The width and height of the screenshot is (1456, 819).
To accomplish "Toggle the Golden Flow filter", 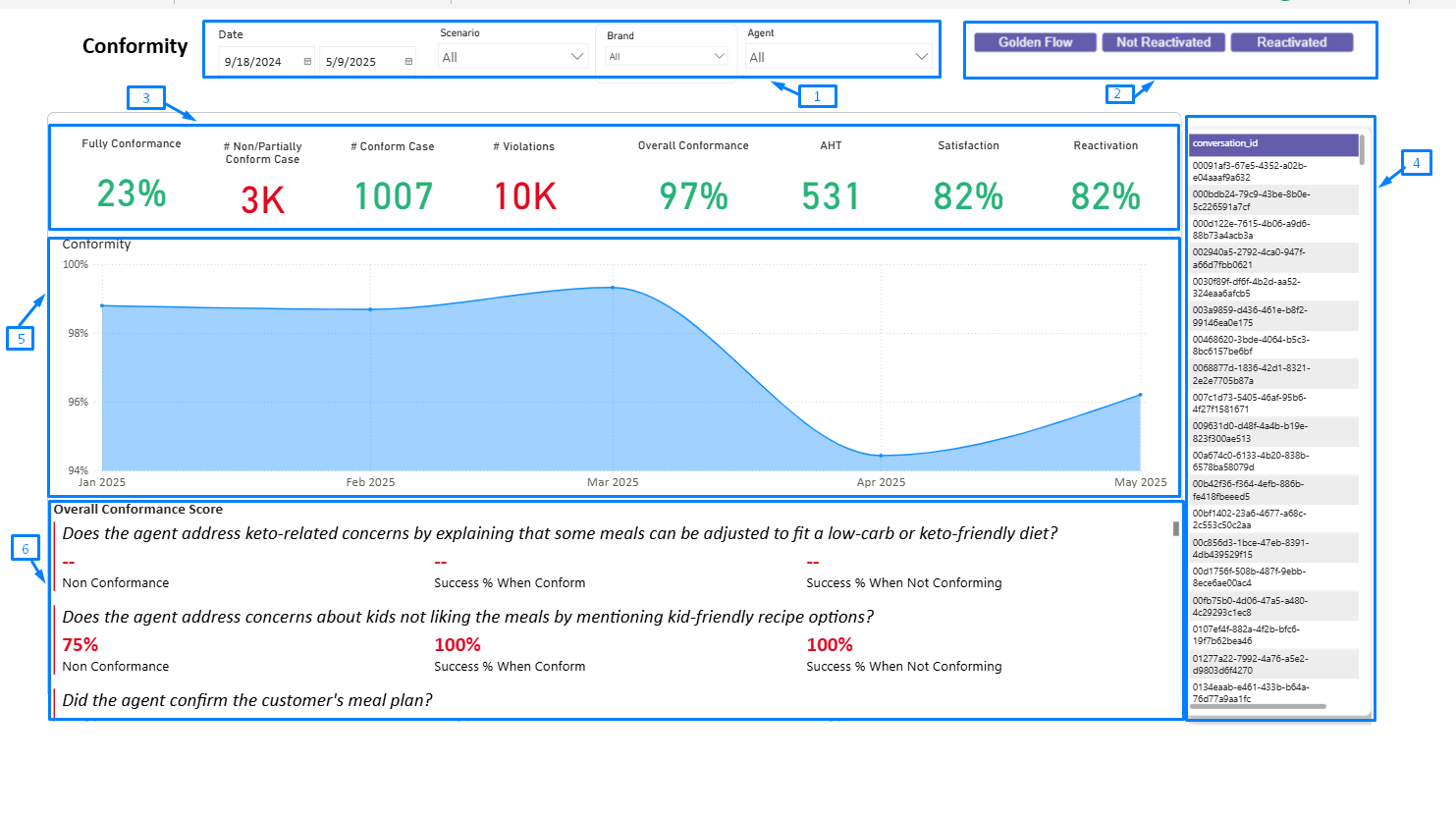I will tap(1034, 42).
